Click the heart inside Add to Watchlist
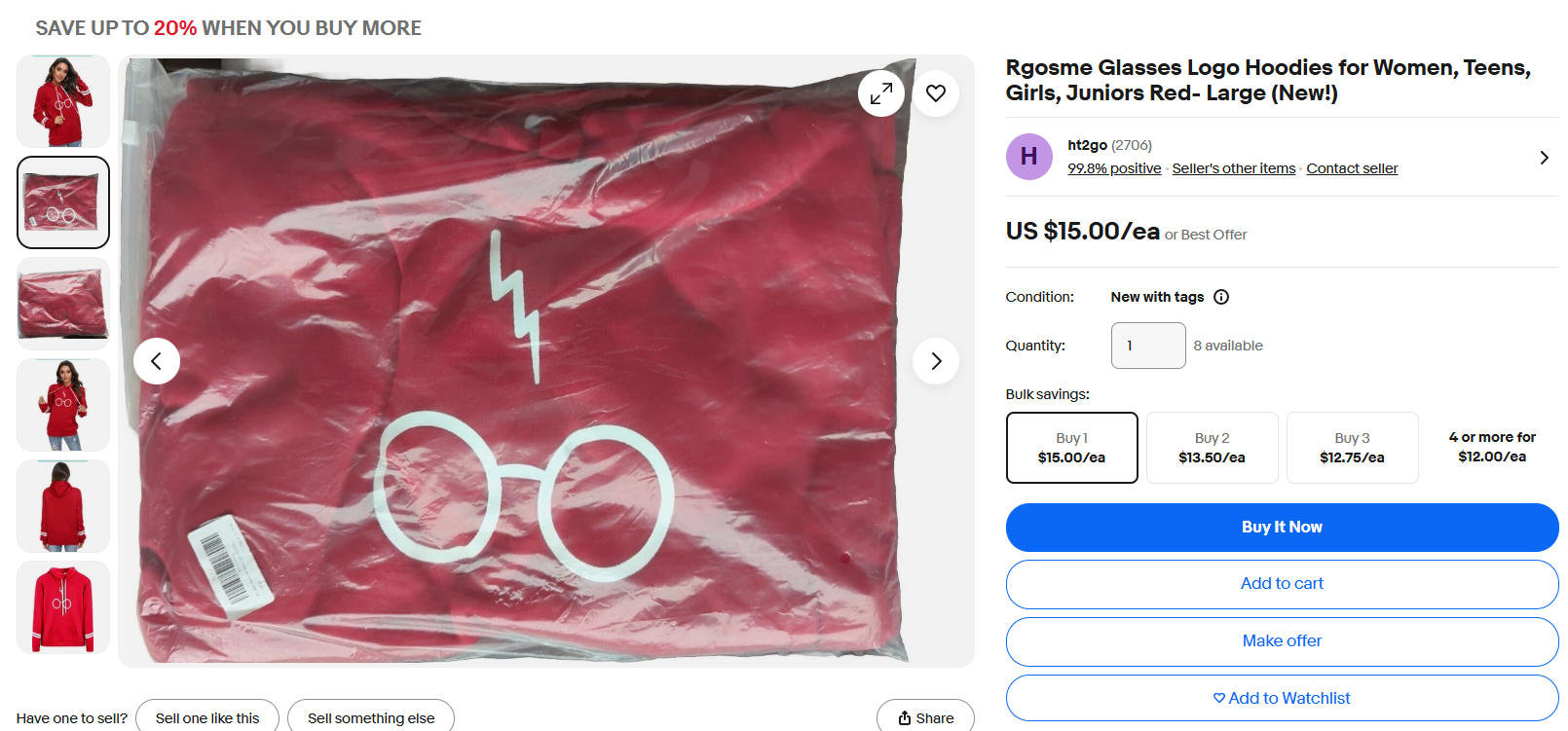 click(x=1219, y=698)
